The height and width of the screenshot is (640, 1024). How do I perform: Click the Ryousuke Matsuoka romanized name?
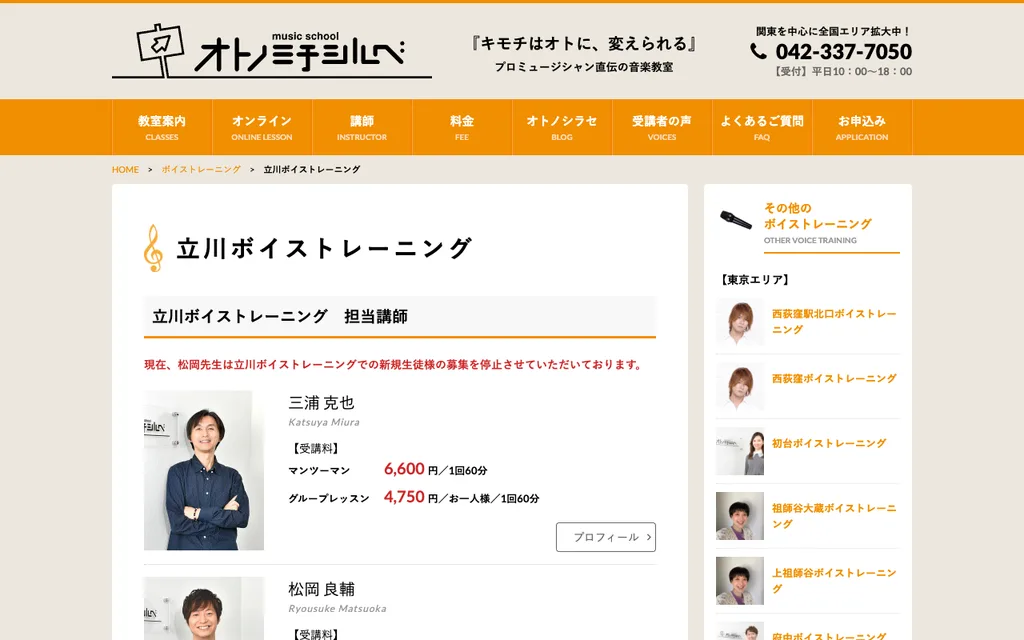point(337,608)
